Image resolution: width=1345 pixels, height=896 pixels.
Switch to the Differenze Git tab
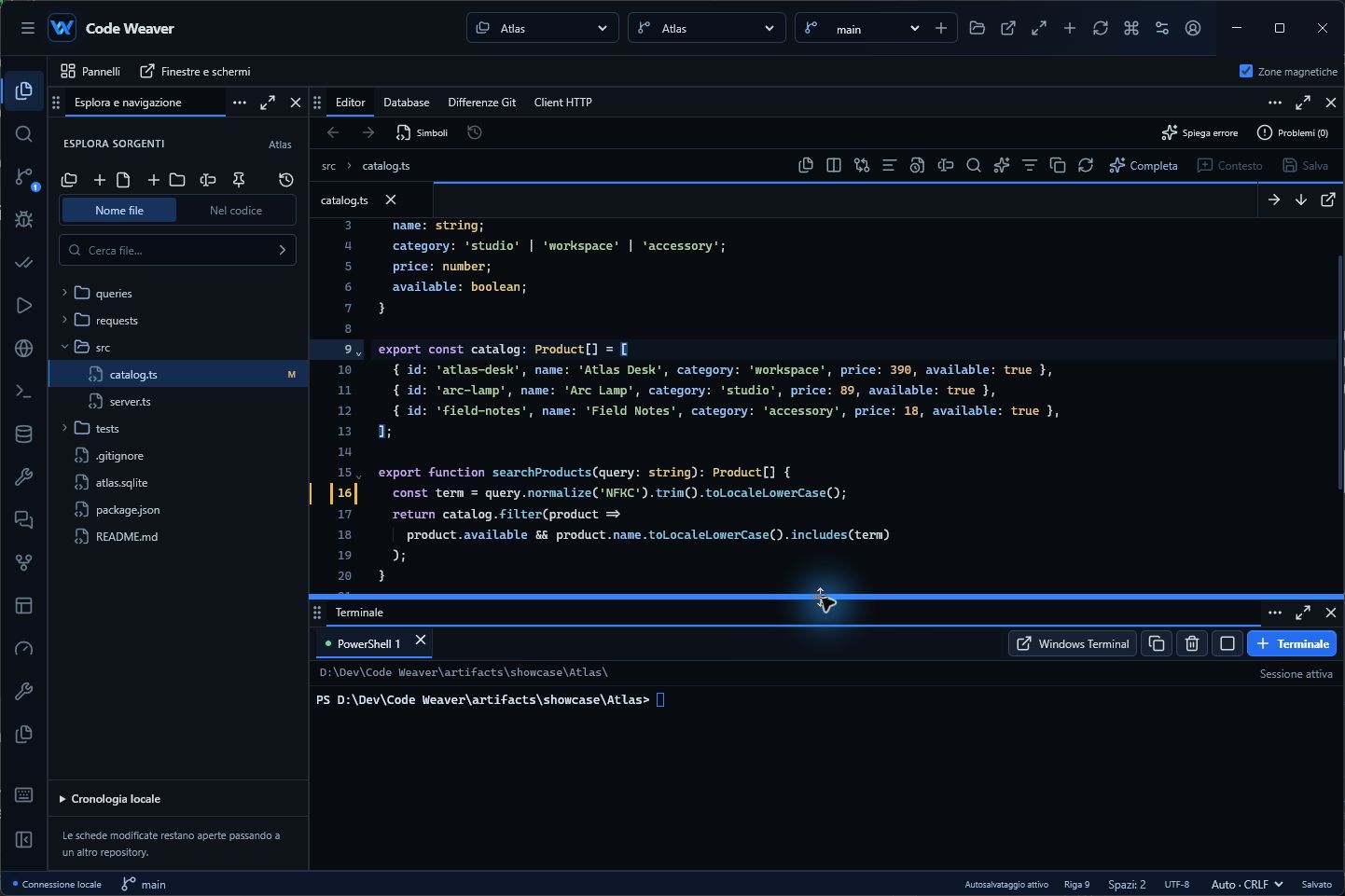482,103
